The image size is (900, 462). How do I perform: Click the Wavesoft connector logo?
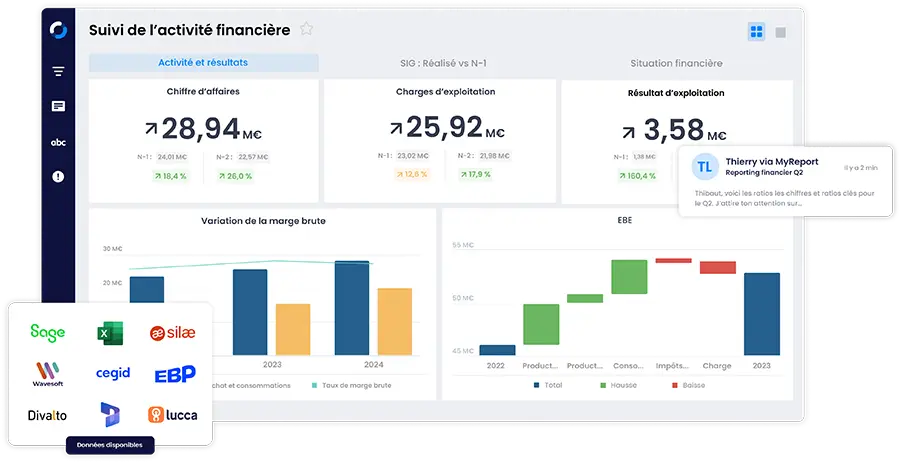click(x=48, y=374)
